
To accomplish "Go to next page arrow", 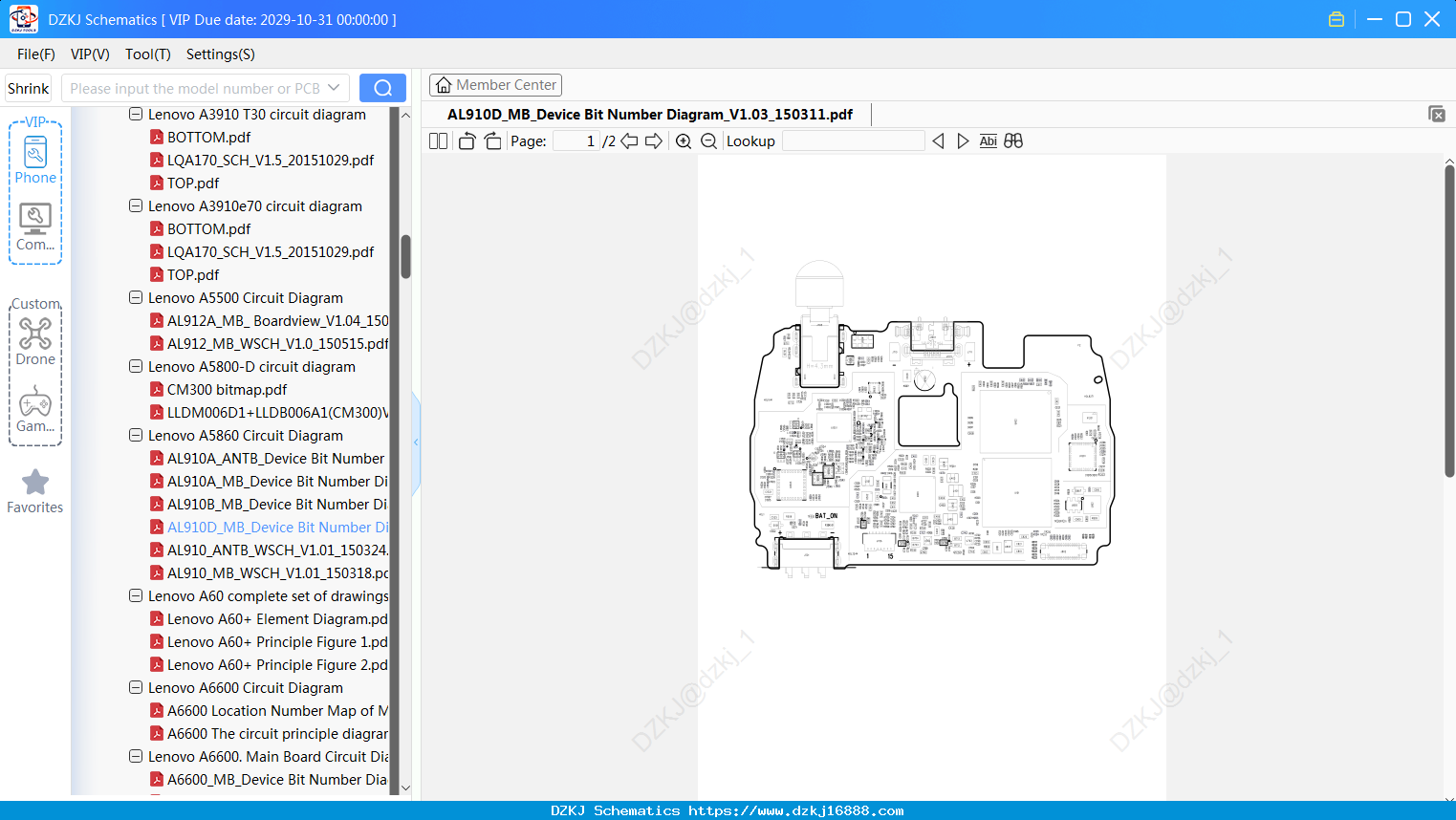I will pyautogui.click(x=654, y=141).
